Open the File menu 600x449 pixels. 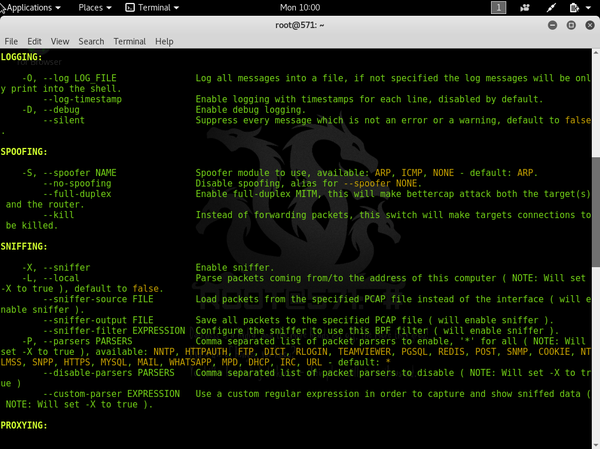coord(11,41)
